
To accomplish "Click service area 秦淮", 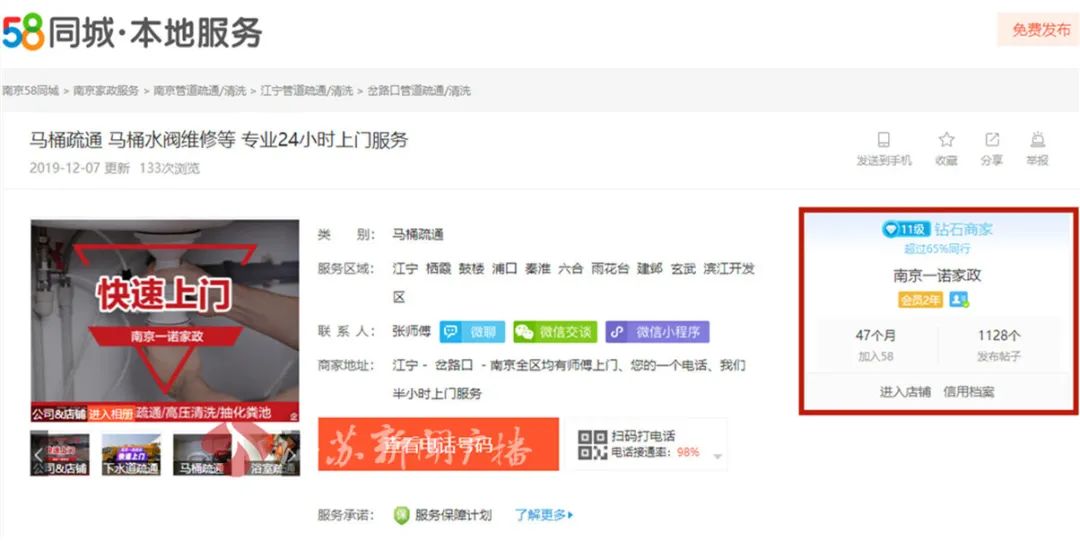I will tap(538, 269).
